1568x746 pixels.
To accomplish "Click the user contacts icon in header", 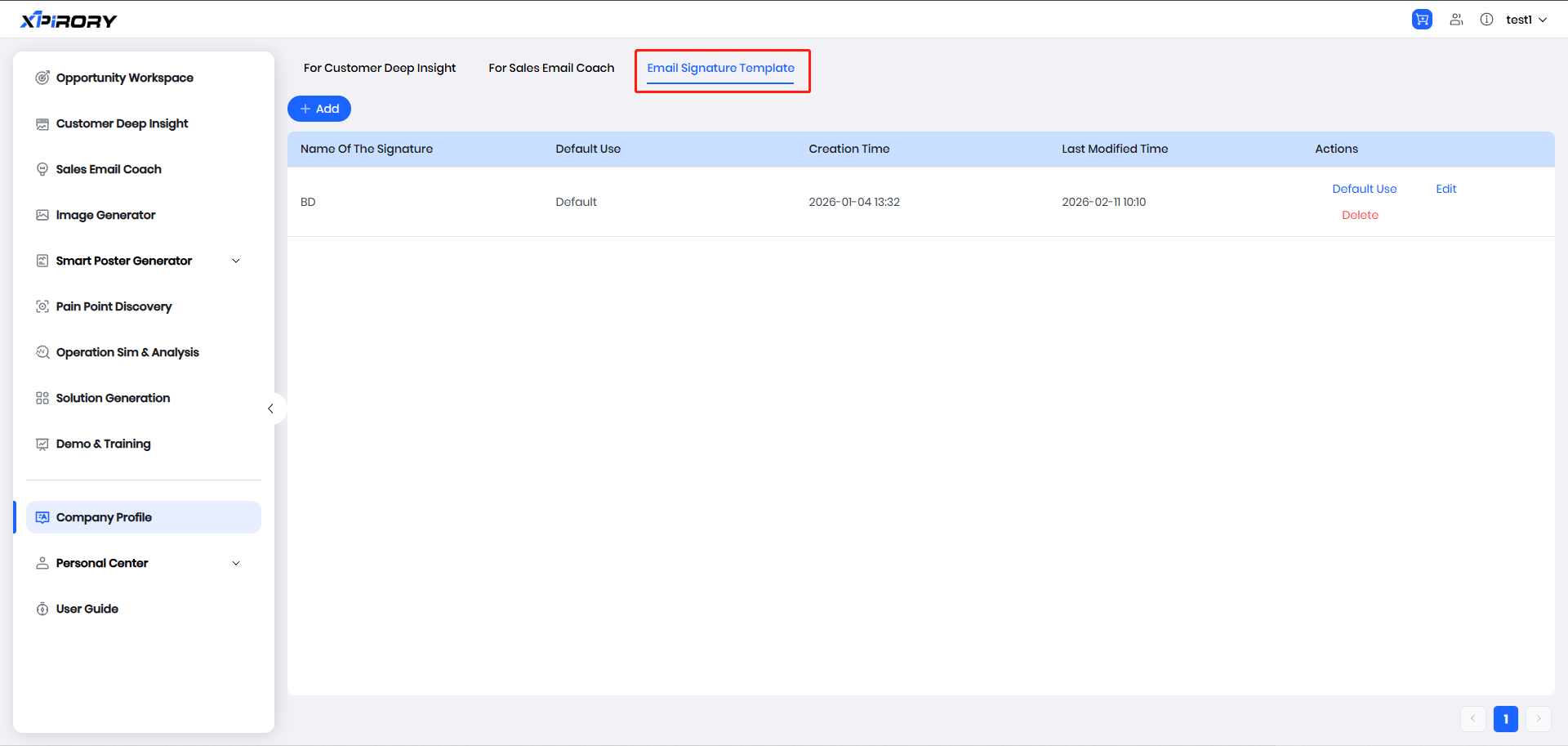I will pyautogui.click(x=1456, y=20).
